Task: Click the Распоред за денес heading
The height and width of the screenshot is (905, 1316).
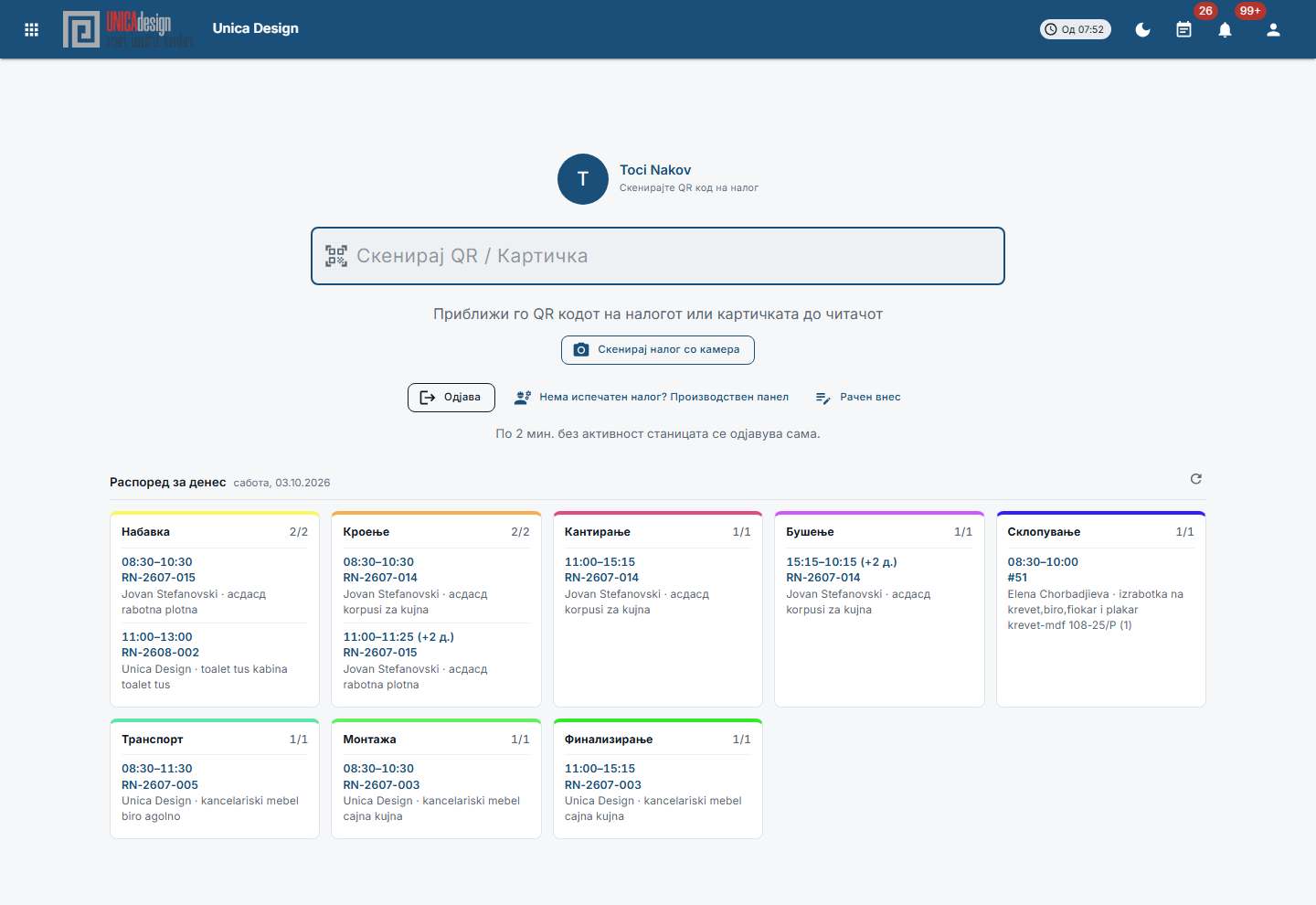Action: (168, 483)
